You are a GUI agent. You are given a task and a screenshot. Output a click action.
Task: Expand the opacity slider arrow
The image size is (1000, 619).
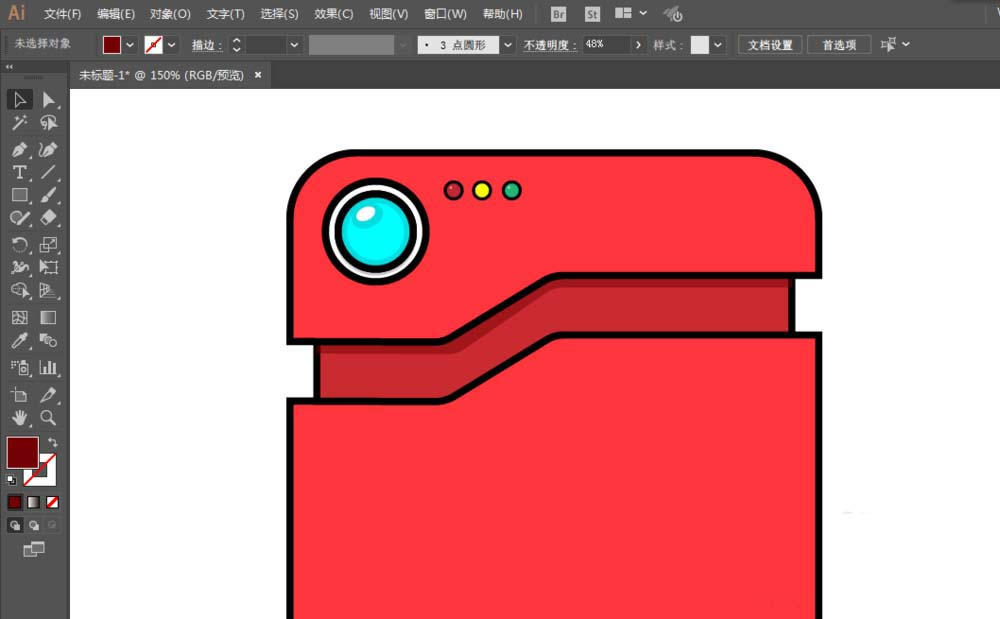coord(638,45)
